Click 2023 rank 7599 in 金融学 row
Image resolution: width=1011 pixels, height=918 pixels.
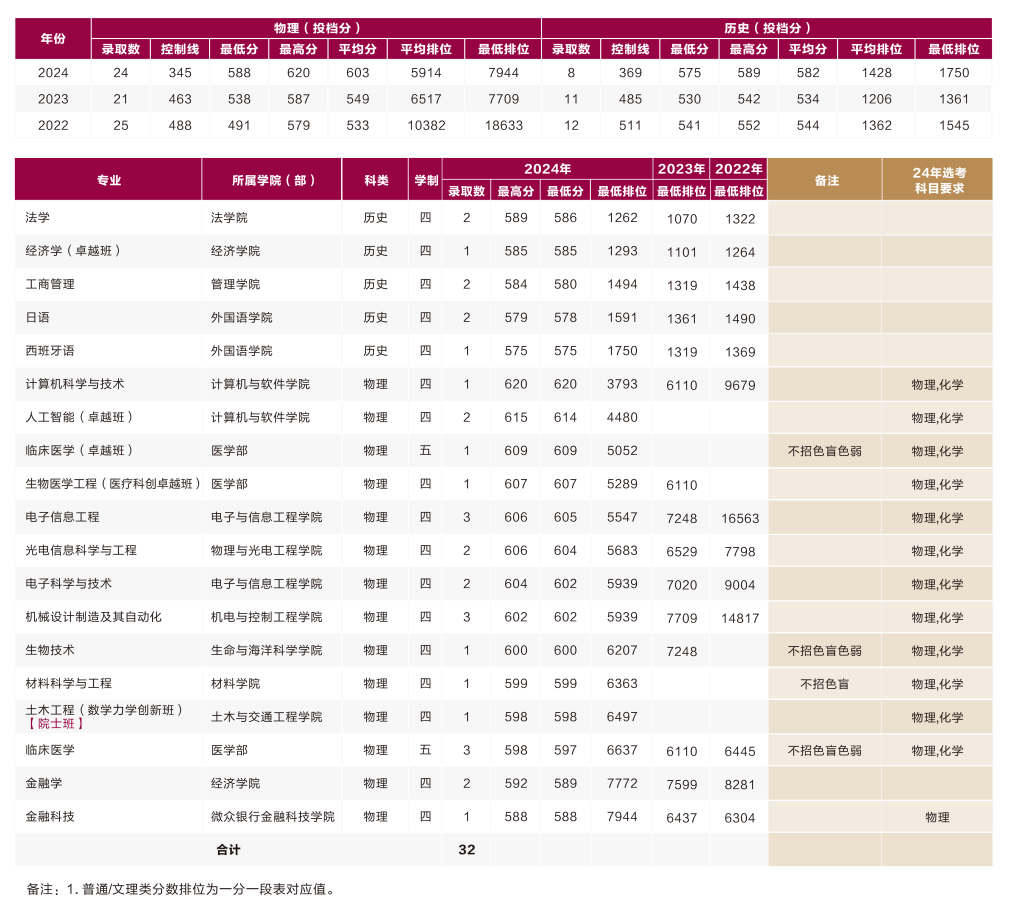[x=682, y=785]
